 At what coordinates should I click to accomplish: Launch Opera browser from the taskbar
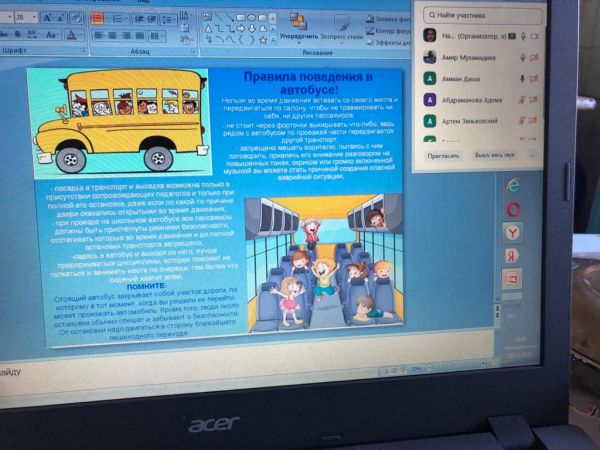[512, 209]
